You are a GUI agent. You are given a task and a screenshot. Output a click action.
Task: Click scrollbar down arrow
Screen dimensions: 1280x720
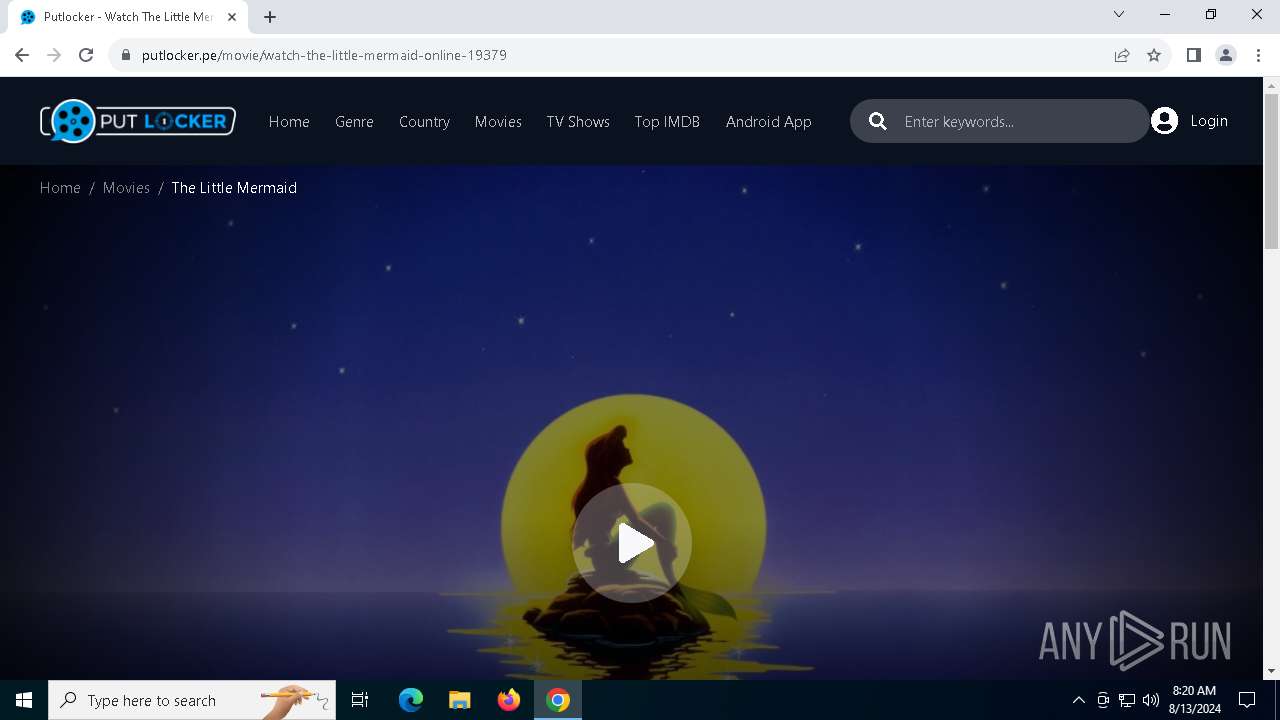coord(1271,671)
